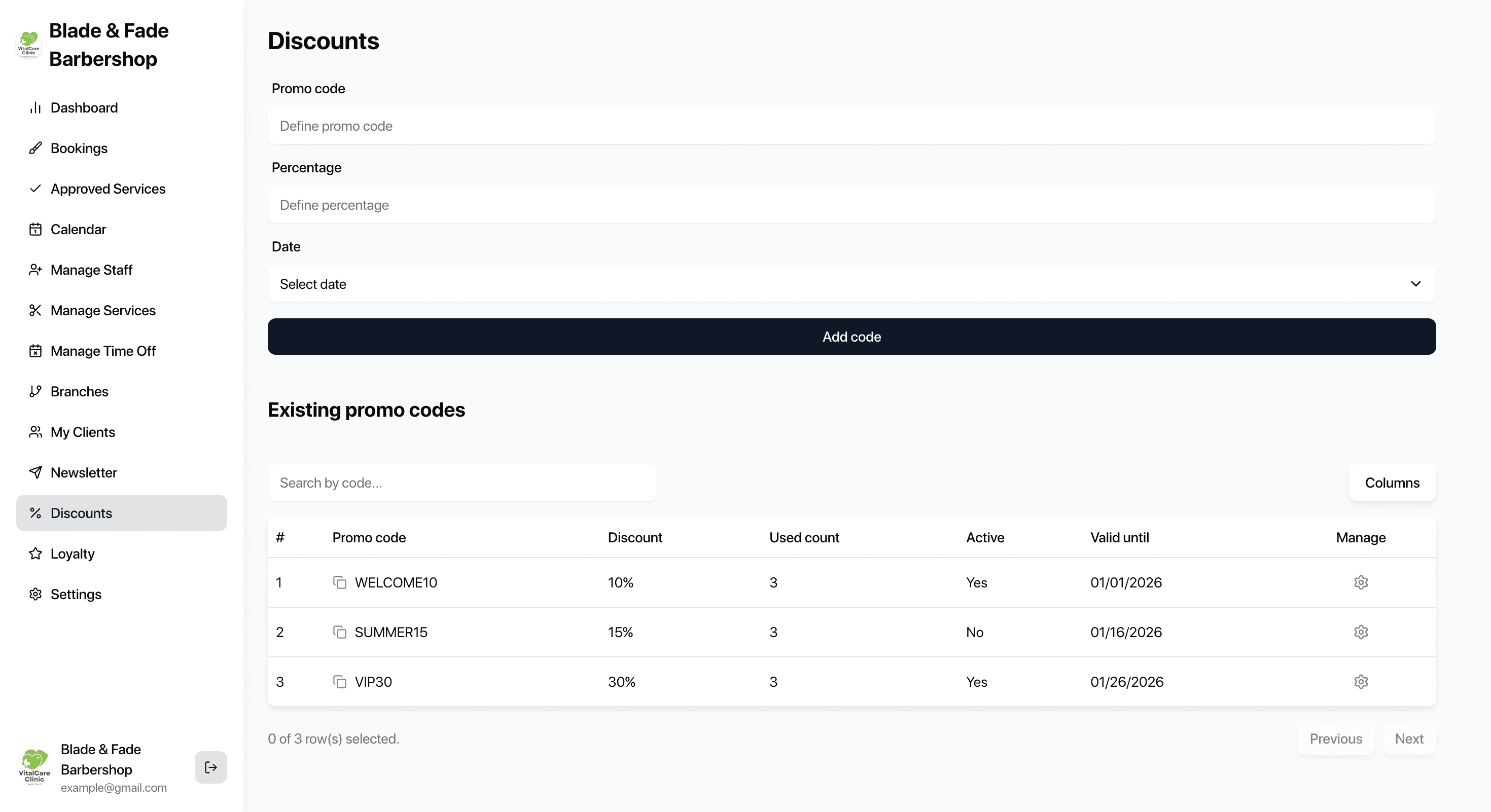
Task: Navigate to the Newsletter section
Action: [83, 472]
